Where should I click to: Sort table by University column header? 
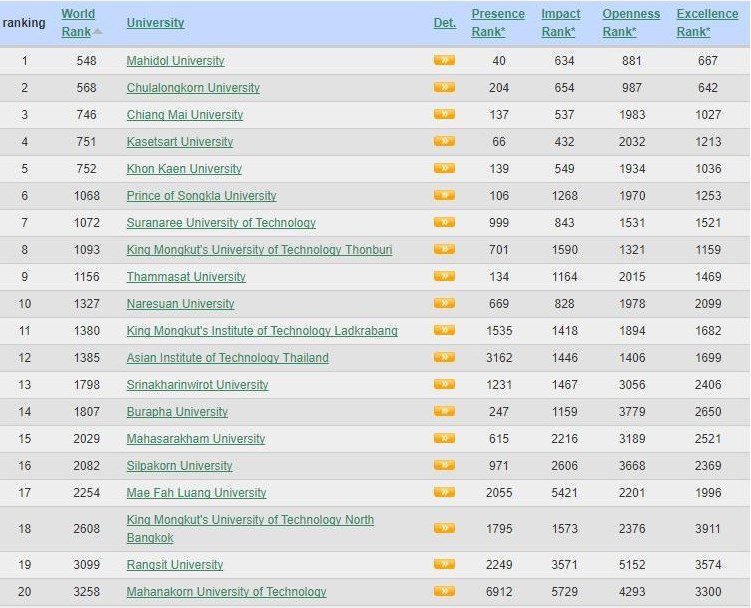(155, 23)
